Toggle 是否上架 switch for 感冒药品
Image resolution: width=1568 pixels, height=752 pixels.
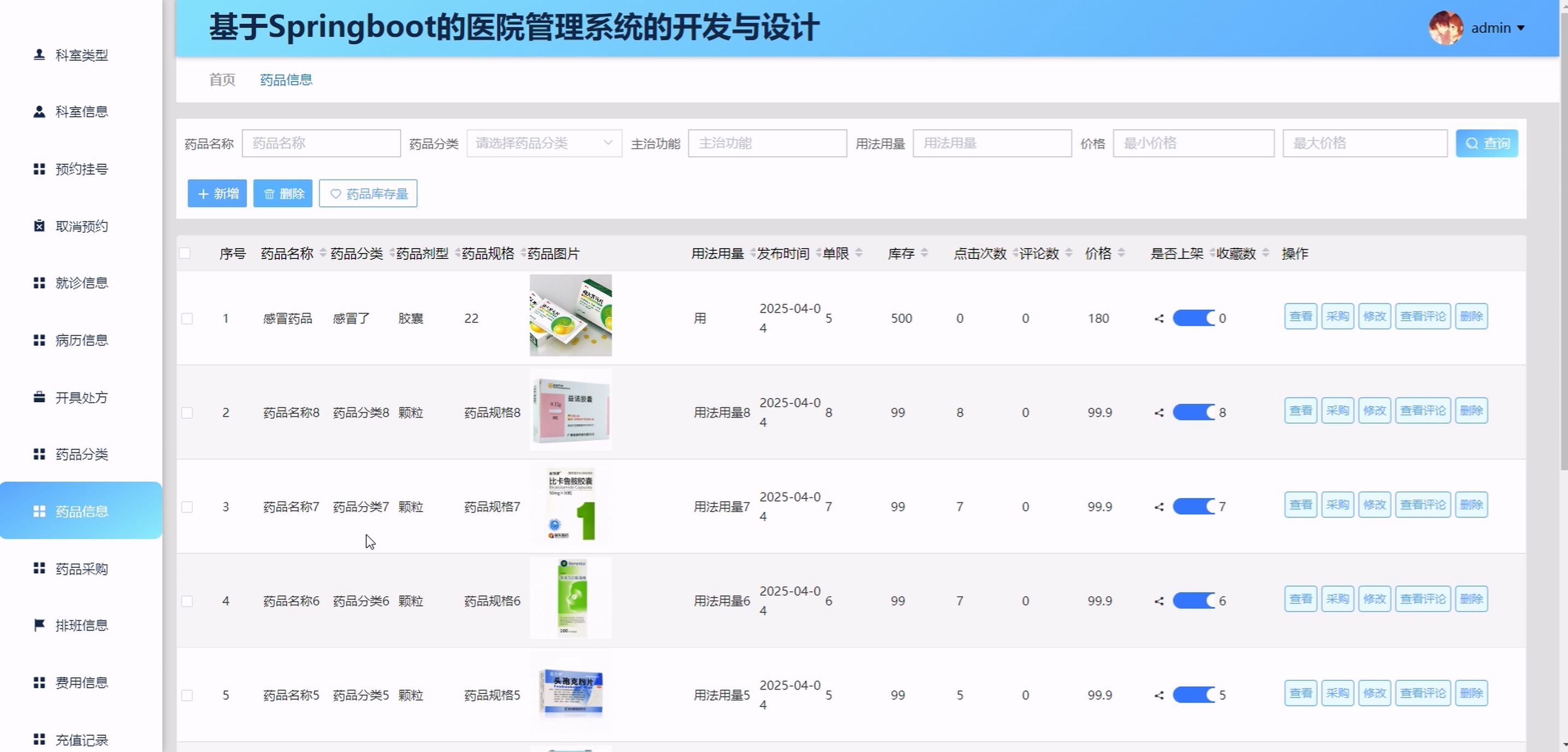coord(1193,318)
